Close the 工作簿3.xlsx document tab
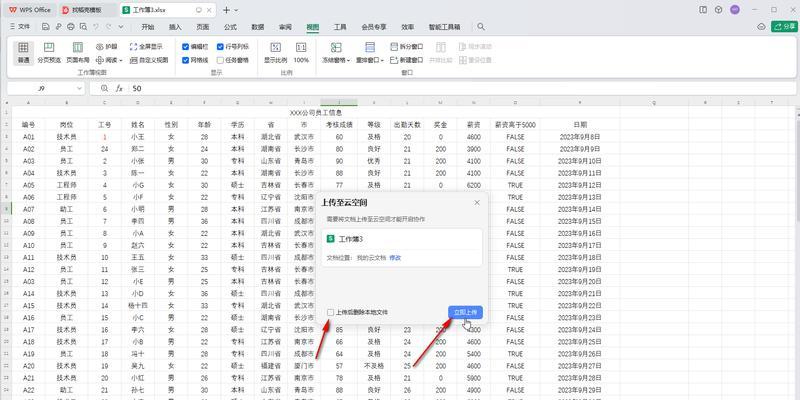The height and width of the screenshot is (400, 800). (x=210, y=10)
